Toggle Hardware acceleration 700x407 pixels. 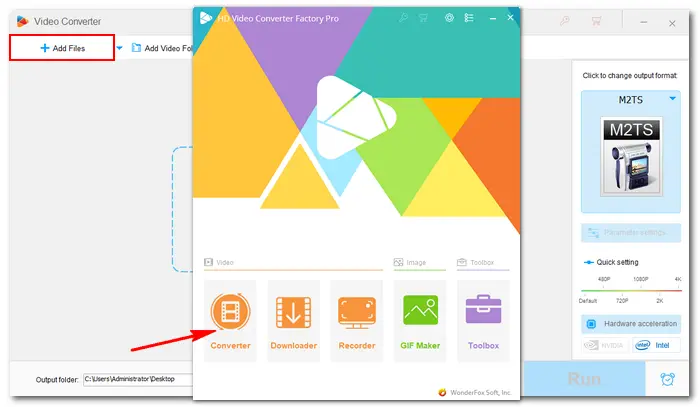[x=631, y=324]
